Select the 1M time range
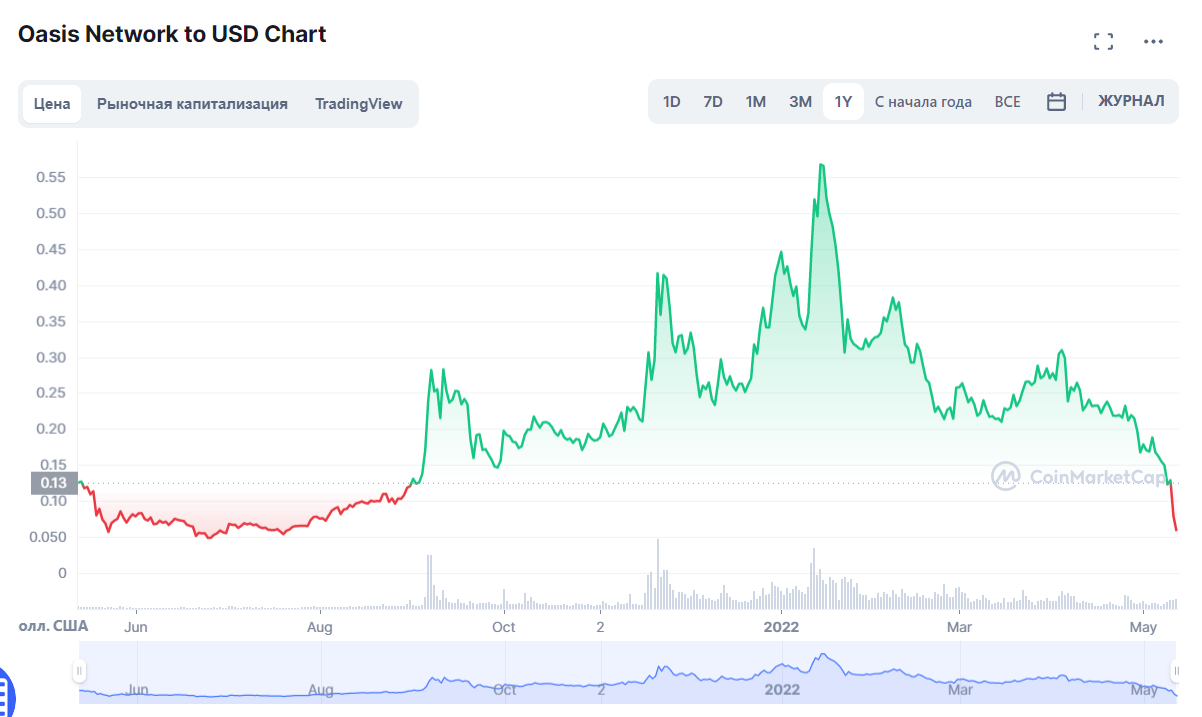This screenshot has height=717, width=1202. click(x=756, y=102)
